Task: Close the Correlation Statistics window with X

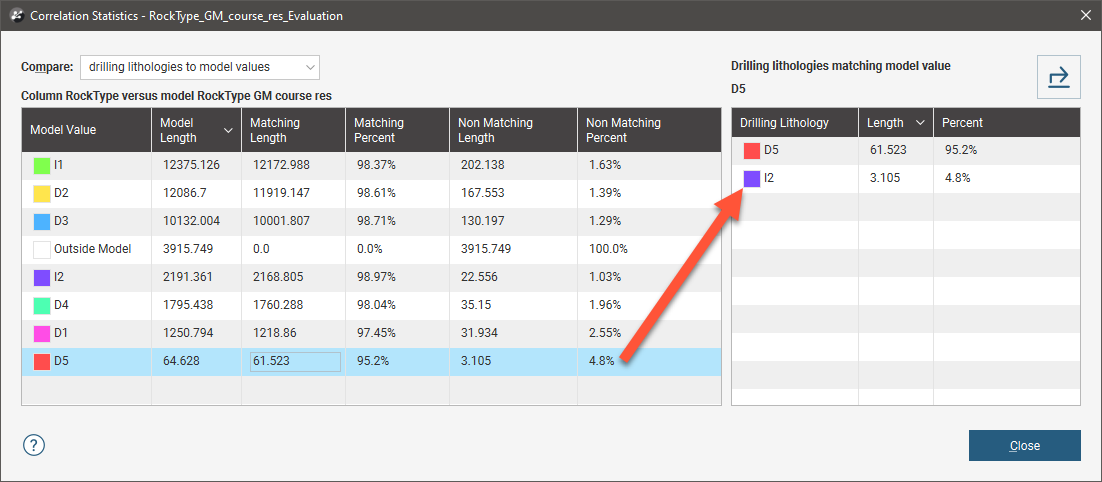Action: (x=1086, y=15)
